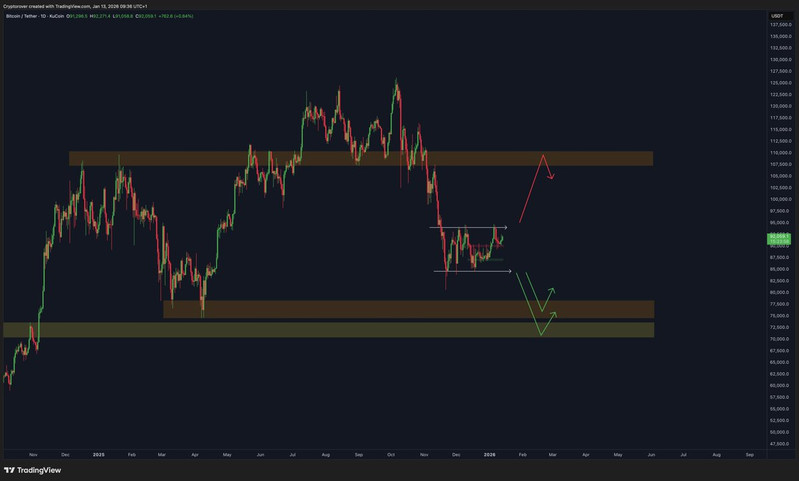
Task: Click the 2025 label on the time axis
Action: point(98,455)
